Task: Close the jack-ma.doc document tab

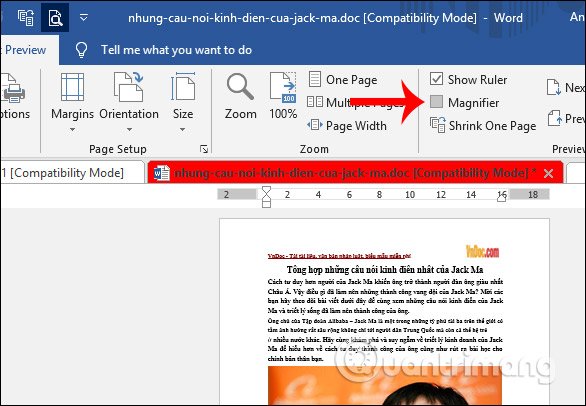Action: pos(548,173)
